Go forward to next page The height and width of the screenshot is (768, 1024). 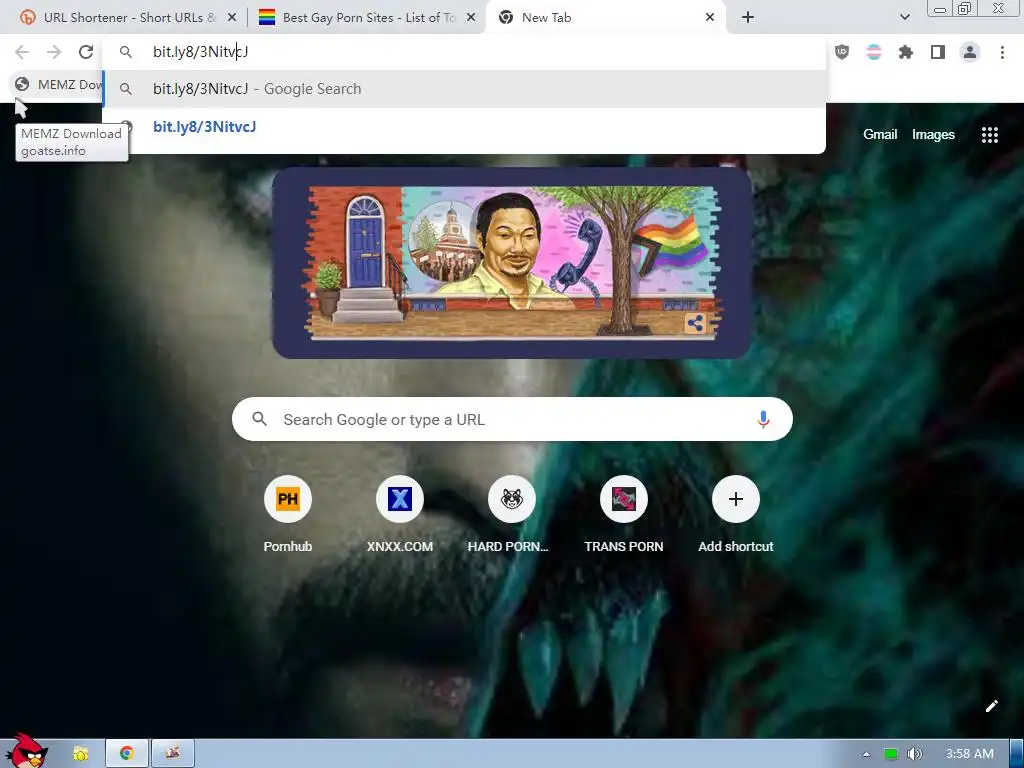(x=54, y=52)
